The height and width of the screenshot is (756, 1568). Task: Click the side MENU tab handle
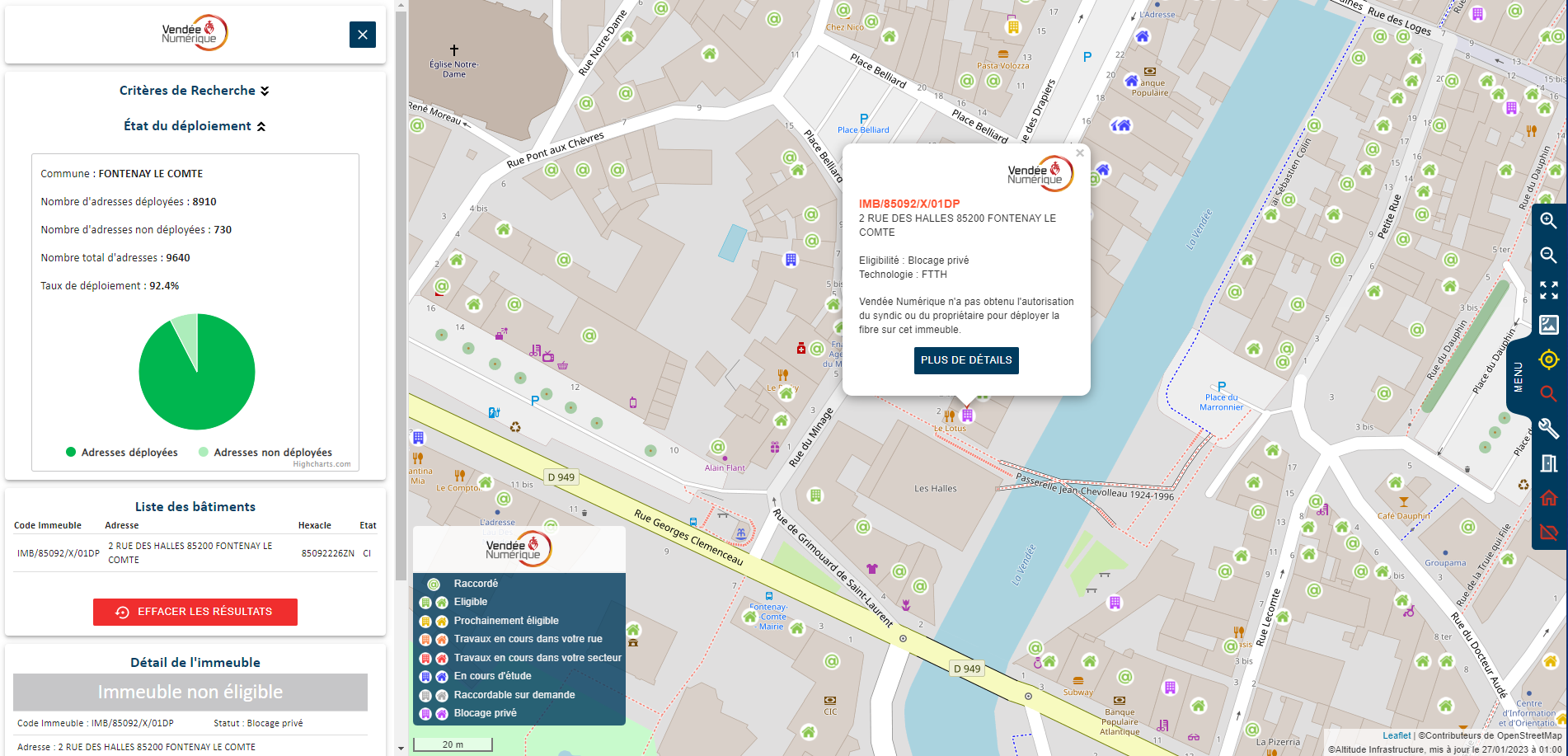1518,377
